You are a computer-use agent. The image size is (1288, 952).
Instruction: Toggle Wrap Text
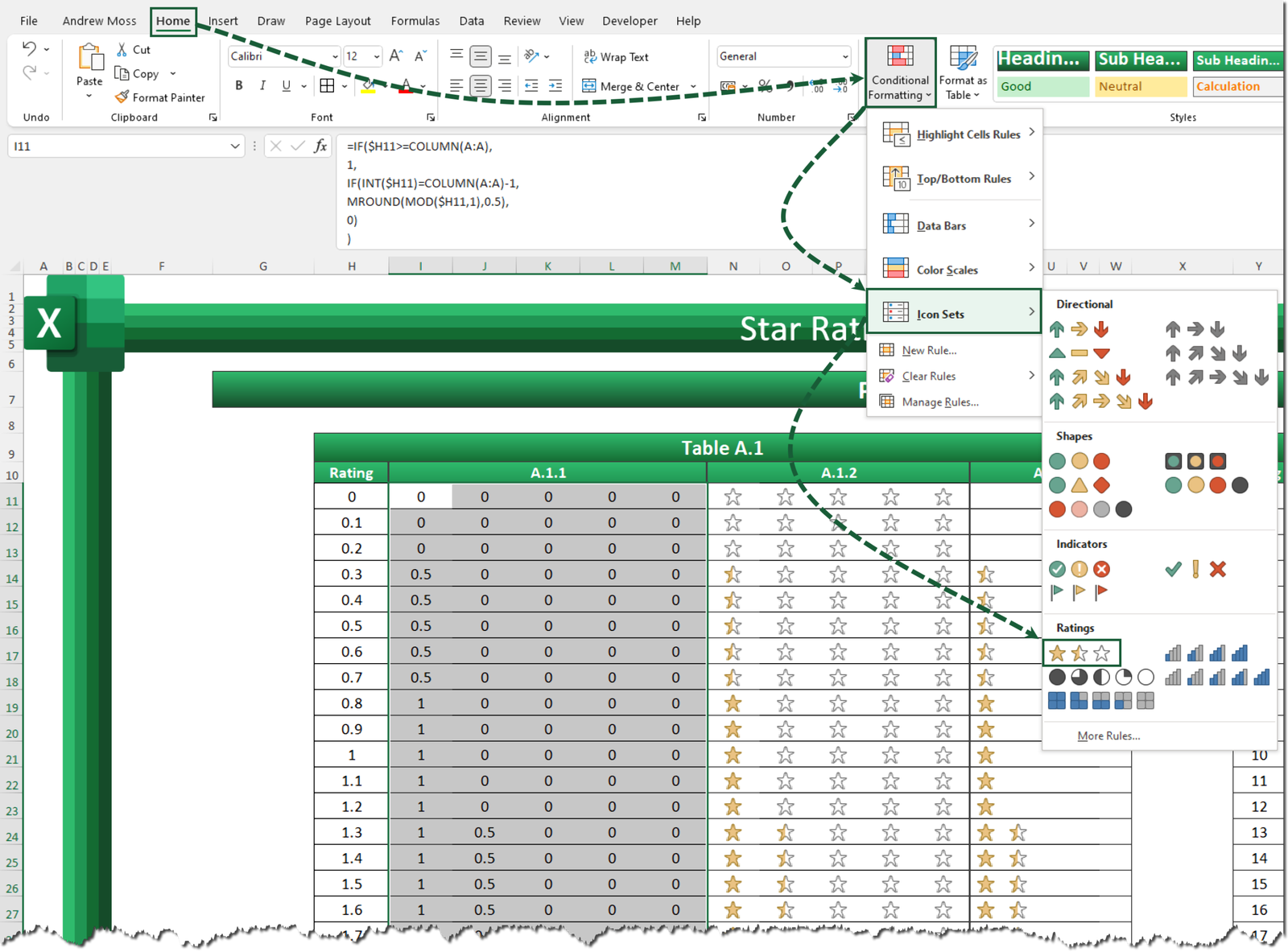click(x=616, y=56)
